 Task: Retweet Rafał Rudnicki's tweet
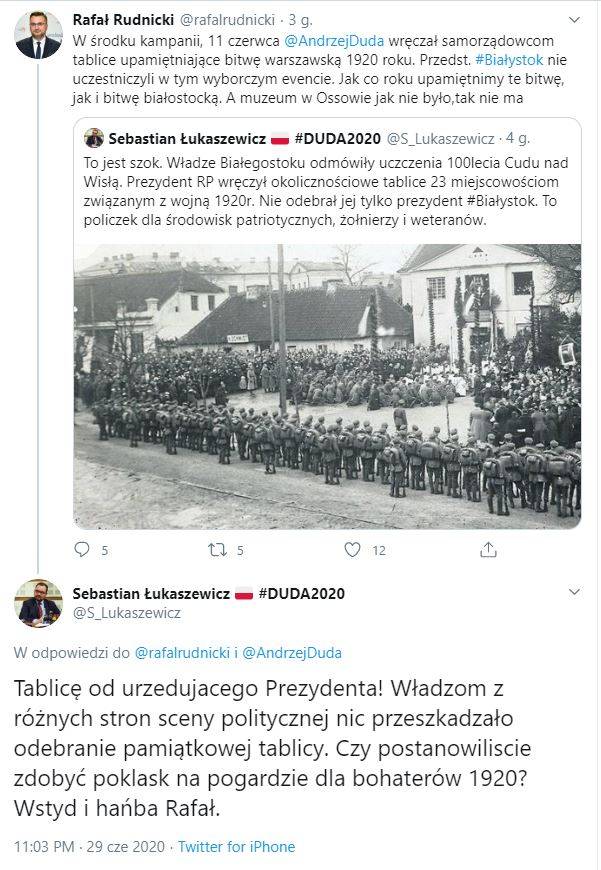pyautogui.click(x=217, y=550)
